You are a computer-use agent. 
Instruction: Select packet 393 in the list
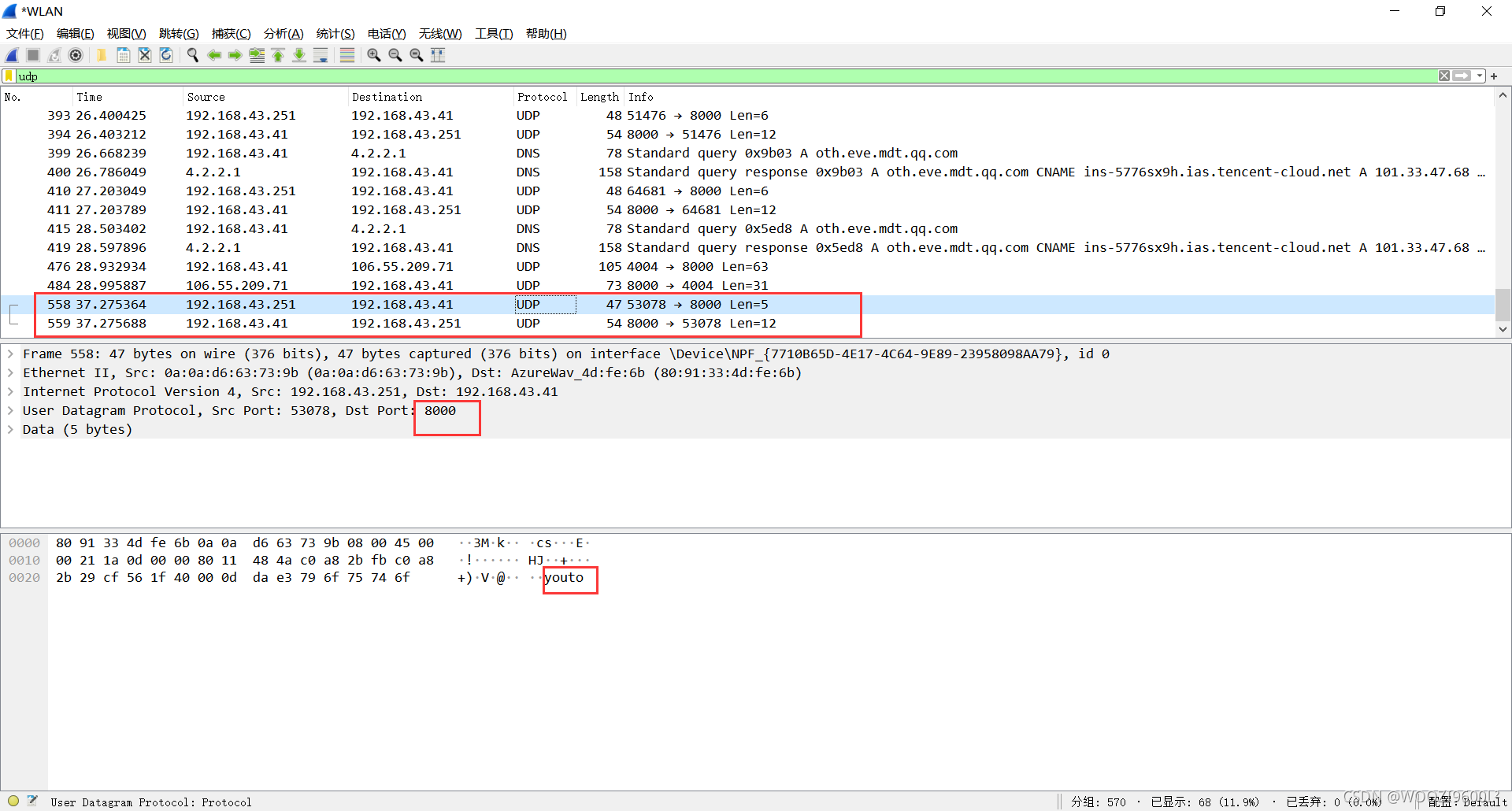(x=747, y=116)
